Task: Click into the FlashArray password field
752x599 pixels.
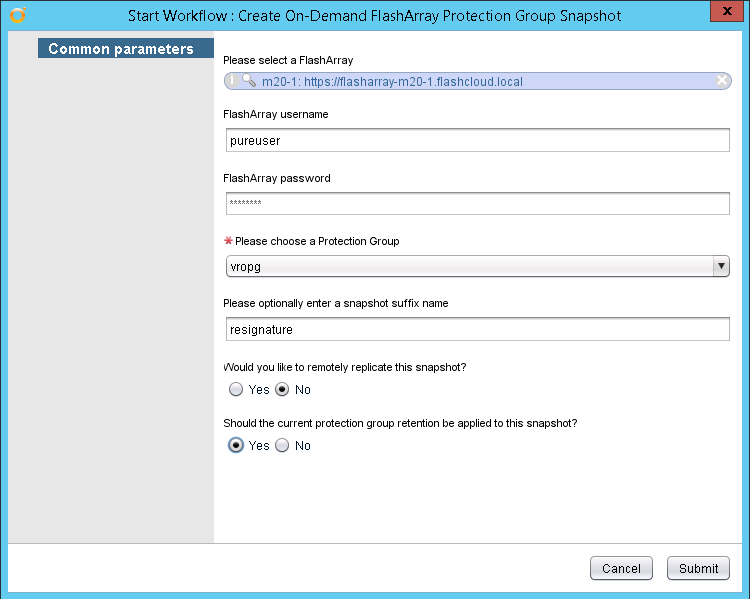Action: 478,203
